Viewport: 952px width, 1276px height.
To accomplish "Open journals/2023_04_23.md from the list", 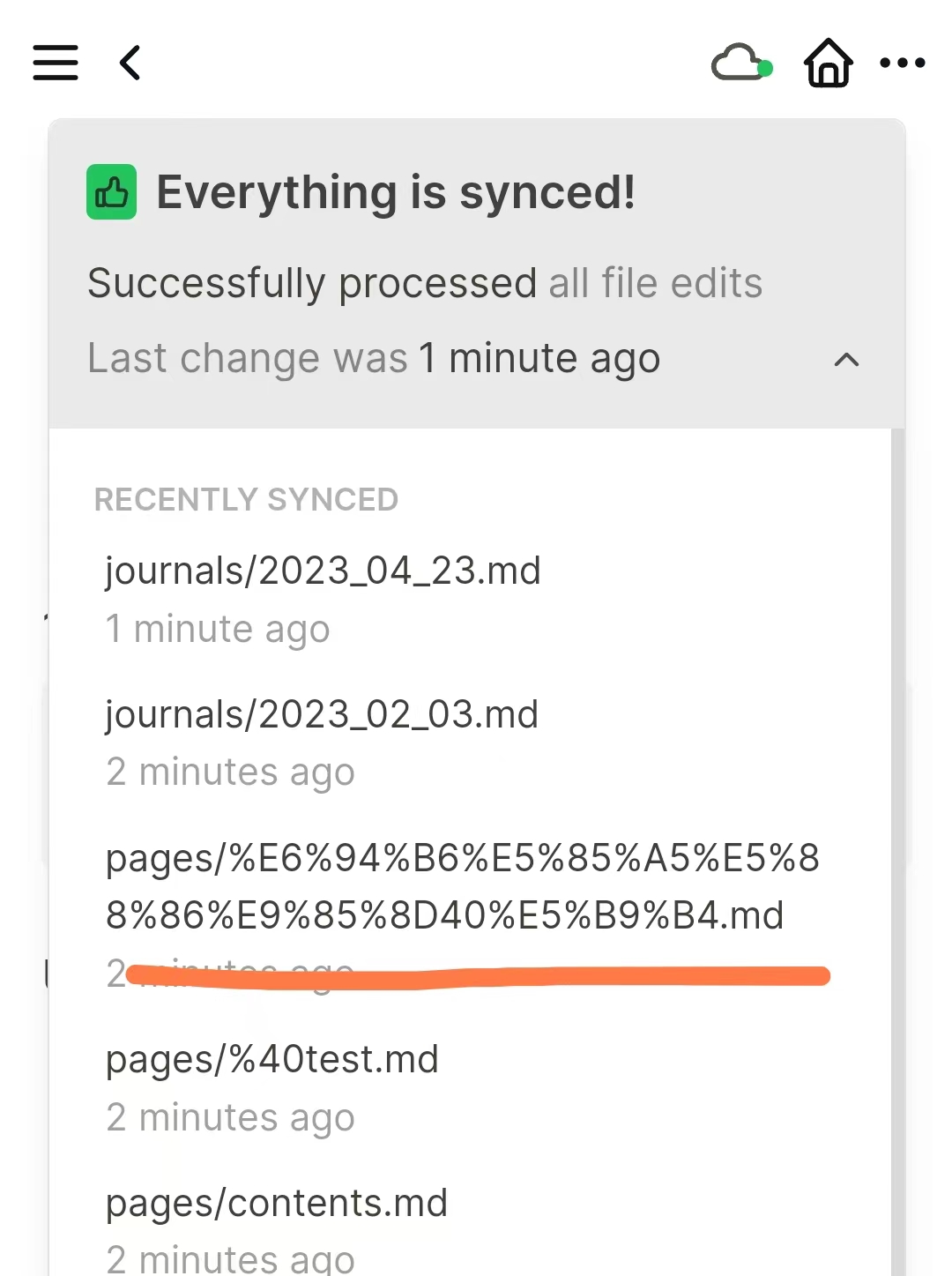I will point(323,571).
